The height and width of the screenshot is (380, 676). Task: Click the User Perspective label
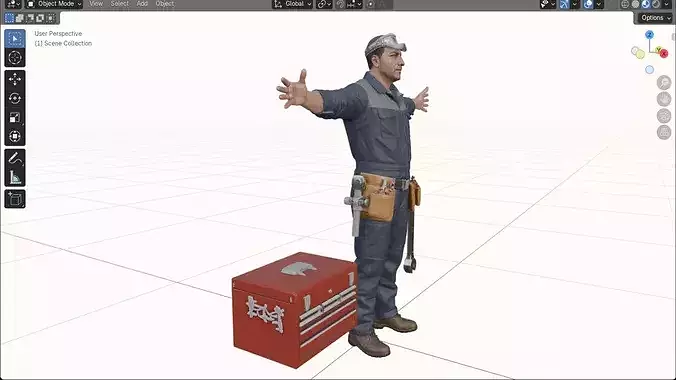pos(58,34)
